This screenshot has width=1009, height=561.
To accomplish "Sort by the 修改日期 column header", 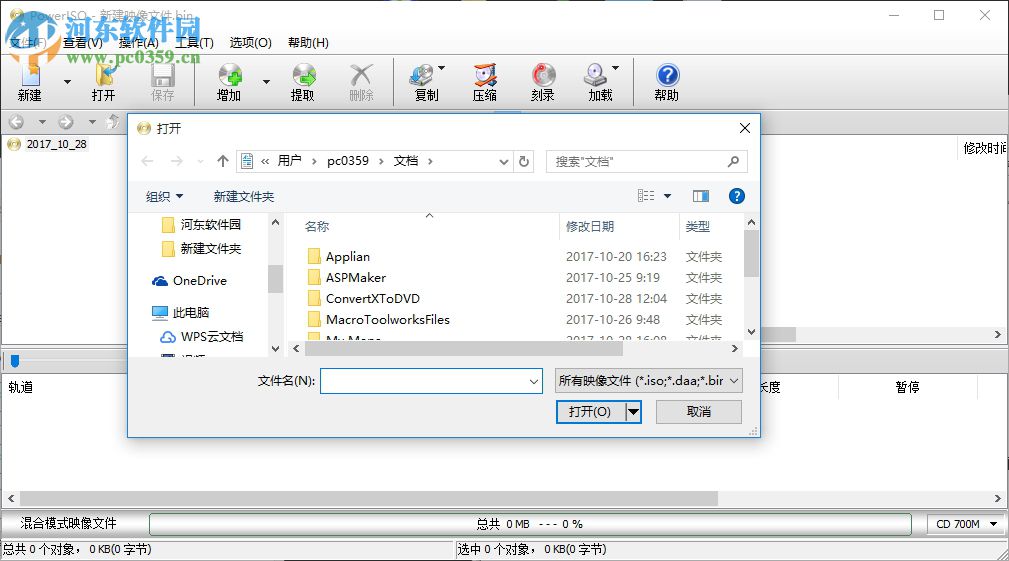I will click(589, 226).
